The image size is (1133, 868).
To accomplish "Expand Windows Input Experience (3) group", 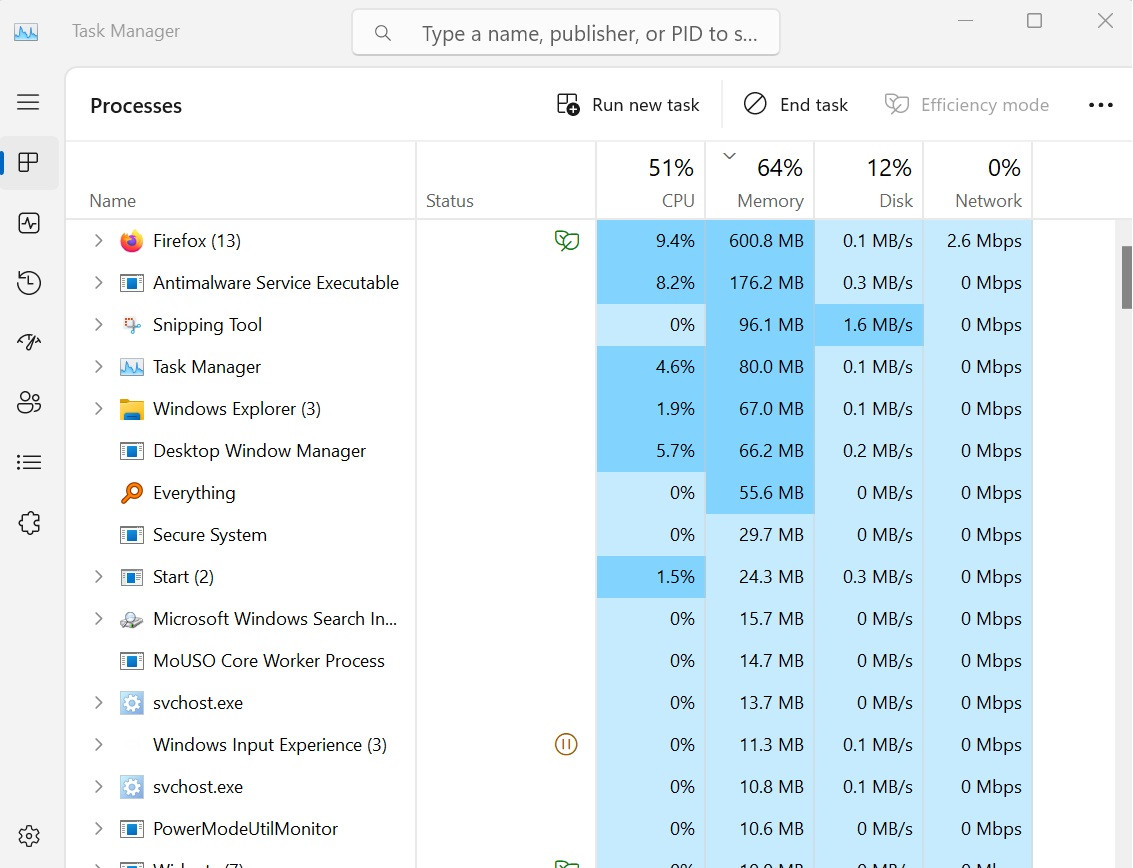I will pyautogui.click(x=98, y=744).
